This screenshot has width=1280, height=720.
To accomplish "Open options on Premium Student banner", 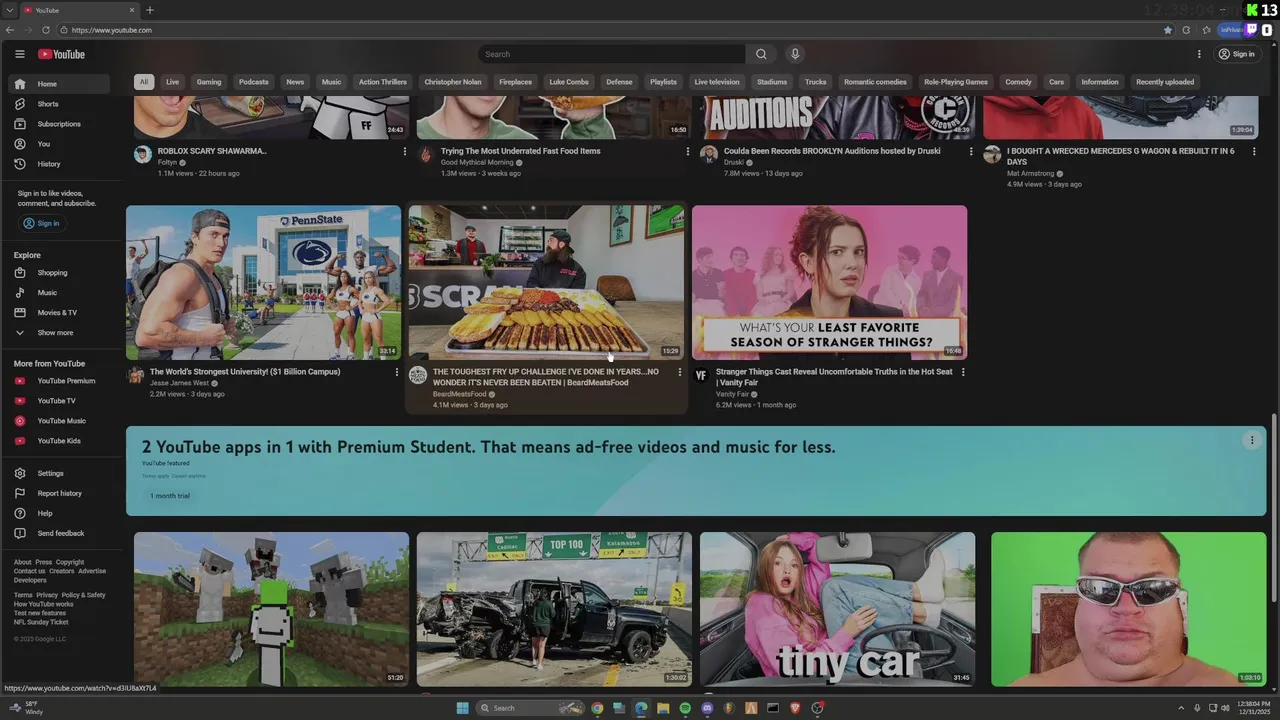I will 1251,440.
